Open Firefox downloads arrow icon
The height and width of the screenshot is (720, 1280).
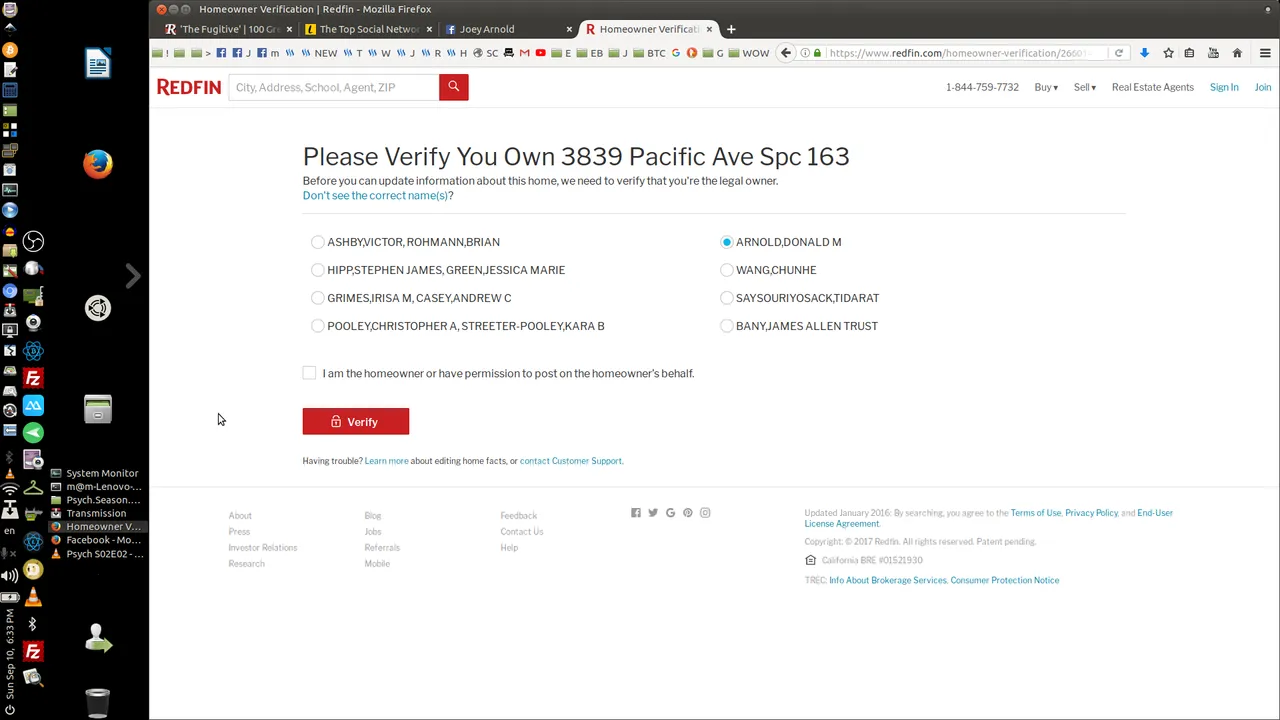coord(1144,53)
